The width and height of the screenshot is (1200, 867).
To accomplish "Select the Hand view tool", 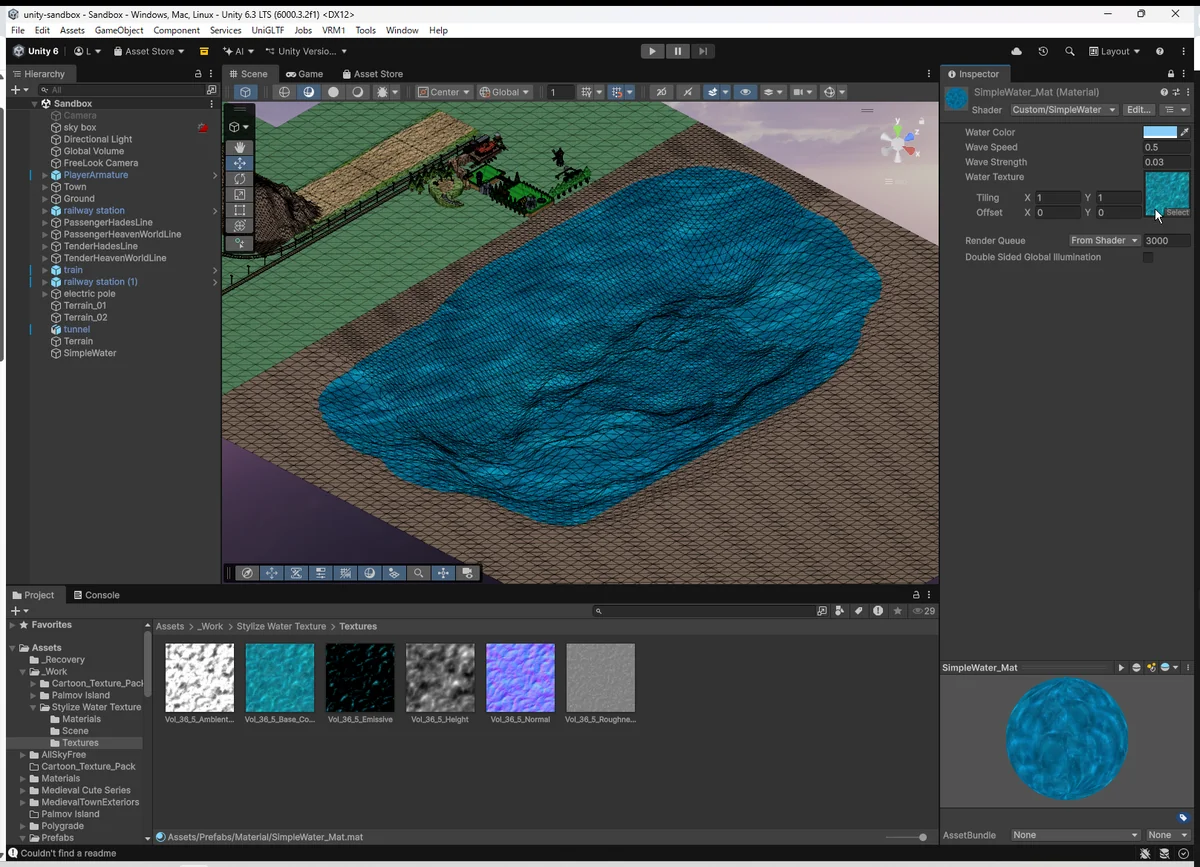I will (240, 147).
